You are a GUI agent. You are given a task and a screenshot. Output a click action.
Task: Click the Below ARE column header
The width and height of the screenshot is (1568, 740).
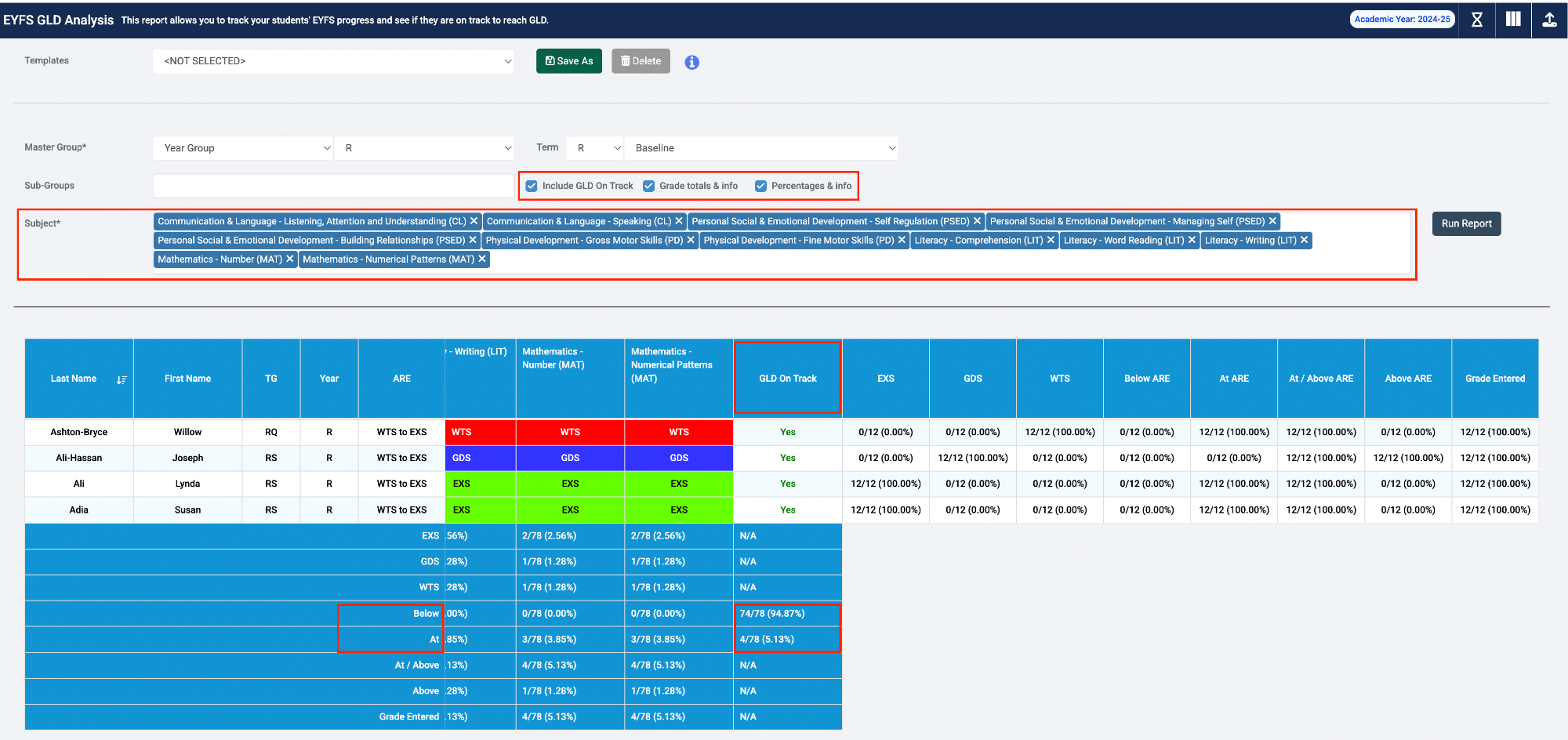pos(1147,379)
